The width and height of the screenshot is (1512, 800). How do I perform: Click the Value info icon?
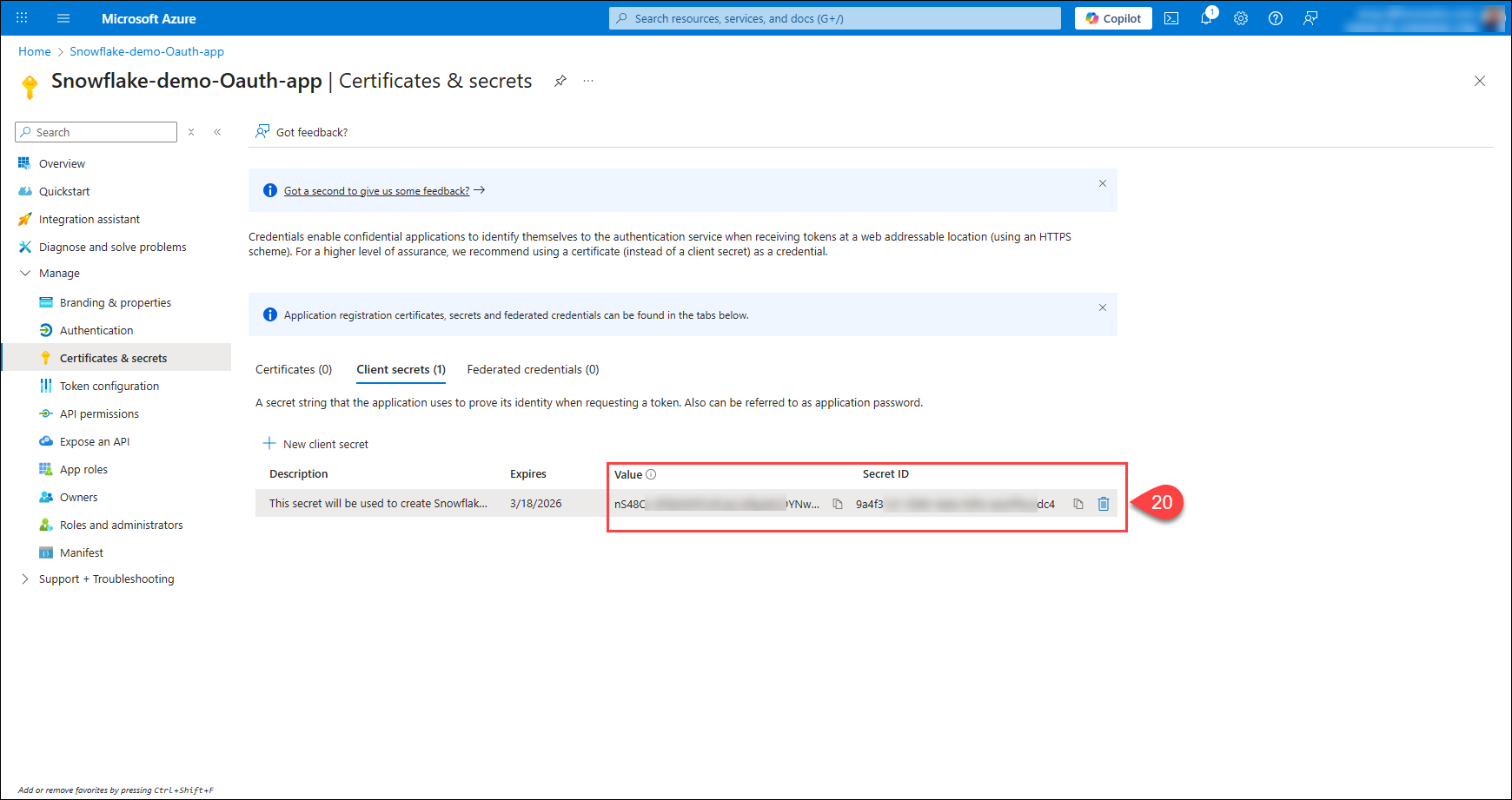[651, 474]
